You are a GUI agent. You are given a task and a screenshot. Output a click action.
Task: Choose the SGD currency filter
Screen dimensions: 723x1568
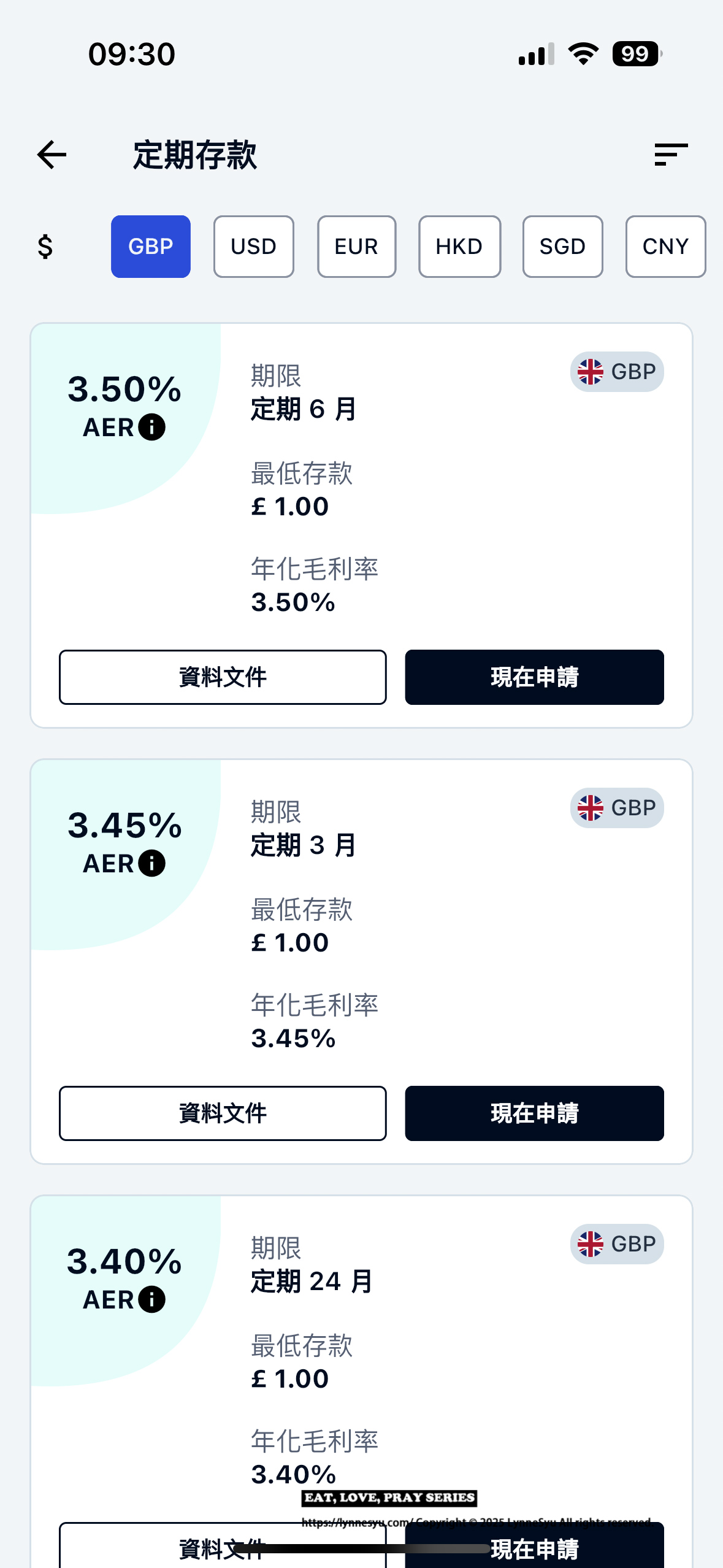(x=562, y=247)
